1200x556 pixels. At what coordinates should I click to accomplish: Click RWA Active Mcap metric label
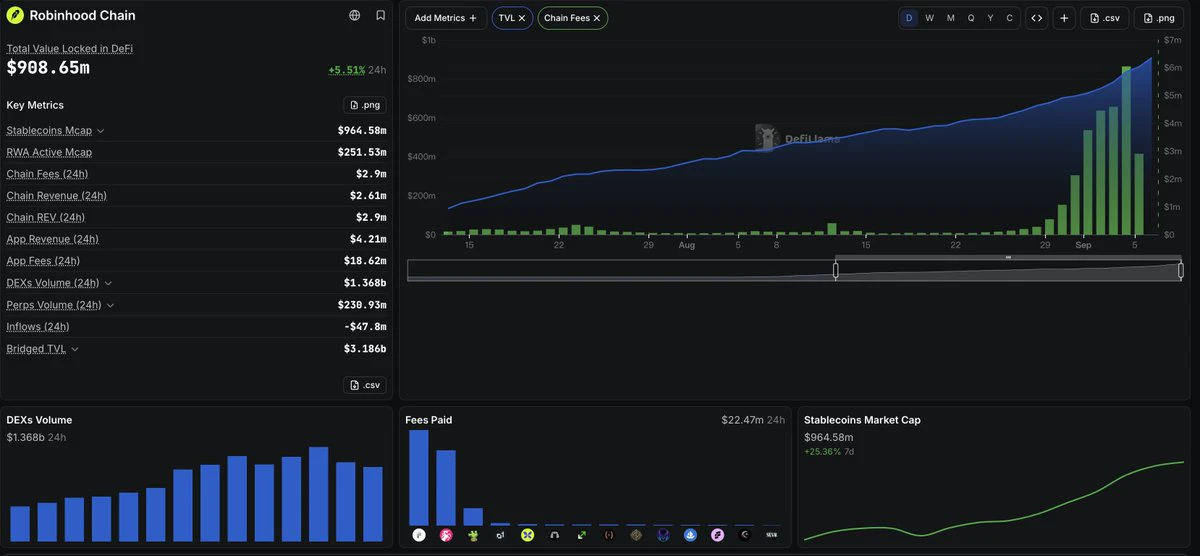pos(49,152)
